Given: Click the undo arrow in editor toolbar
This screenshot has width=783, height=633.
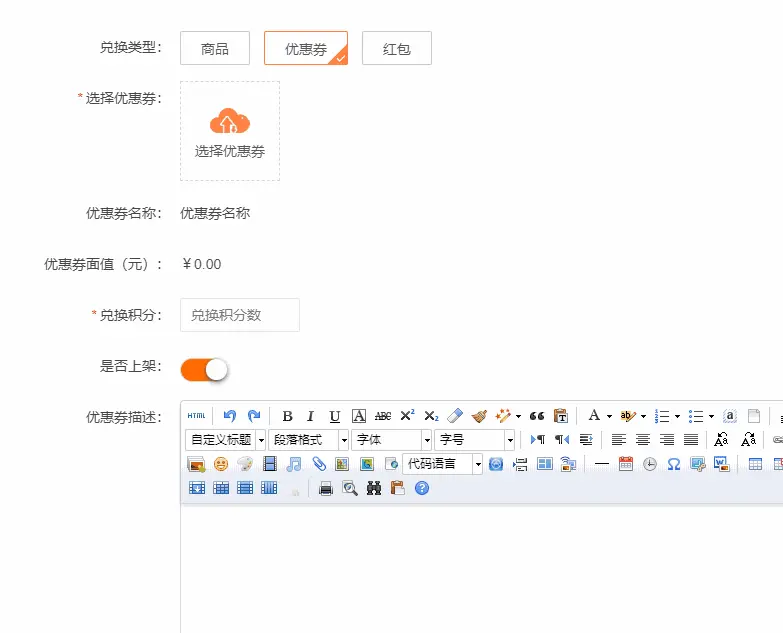Looking at the screenshot, I should pos(230,416).
